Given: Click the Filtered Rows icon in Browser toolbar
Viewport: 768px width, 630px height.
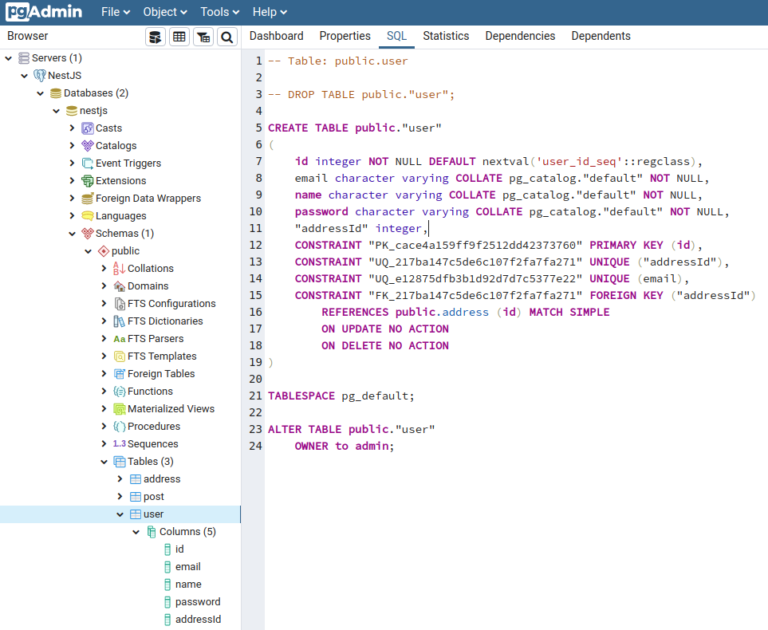Looking at the screenshot, I should pyautogui.click(x=203, y=37).
